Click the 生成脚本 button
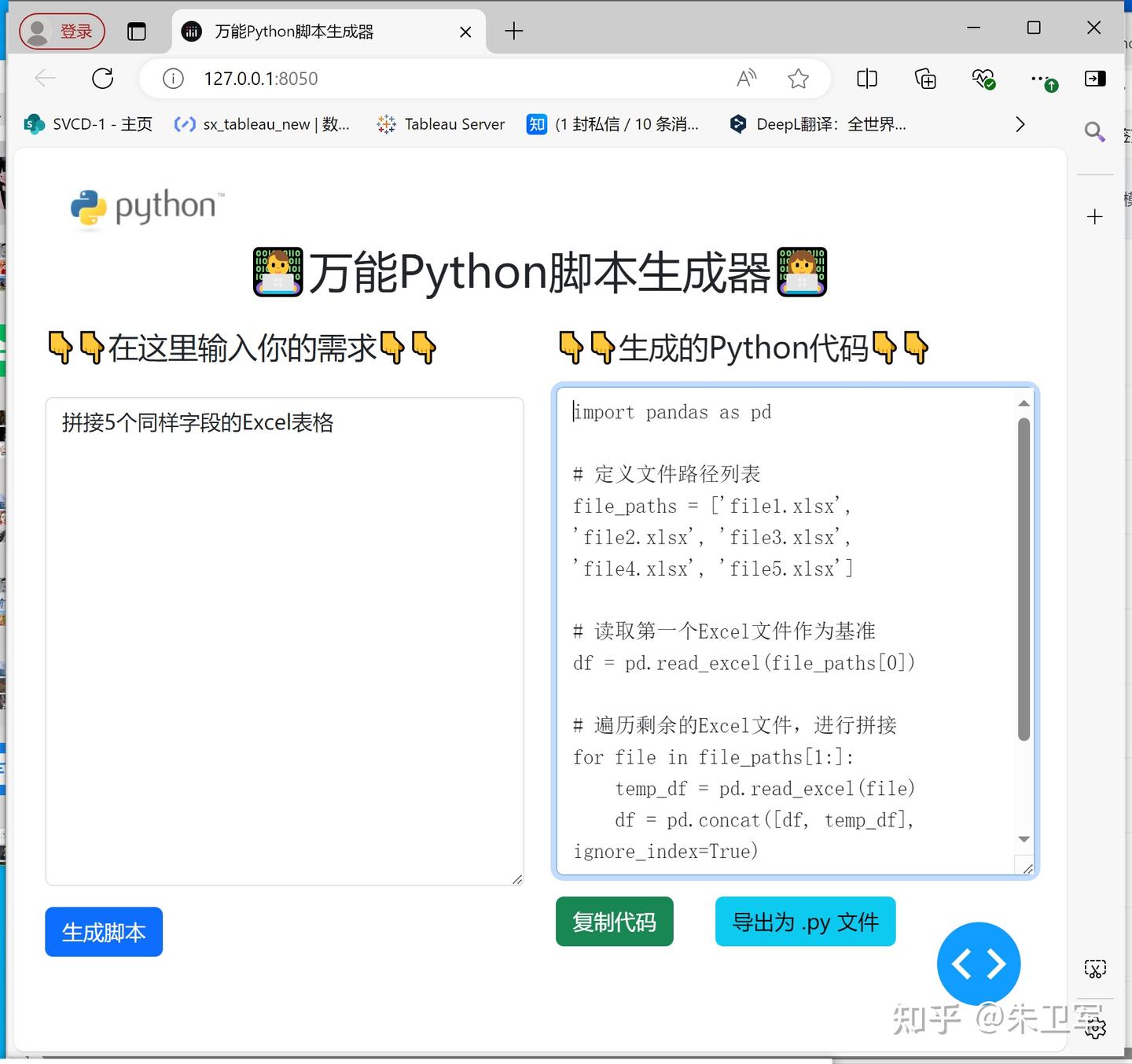This screenshot has height=1064, width=1132. click(x=103, y=932)
